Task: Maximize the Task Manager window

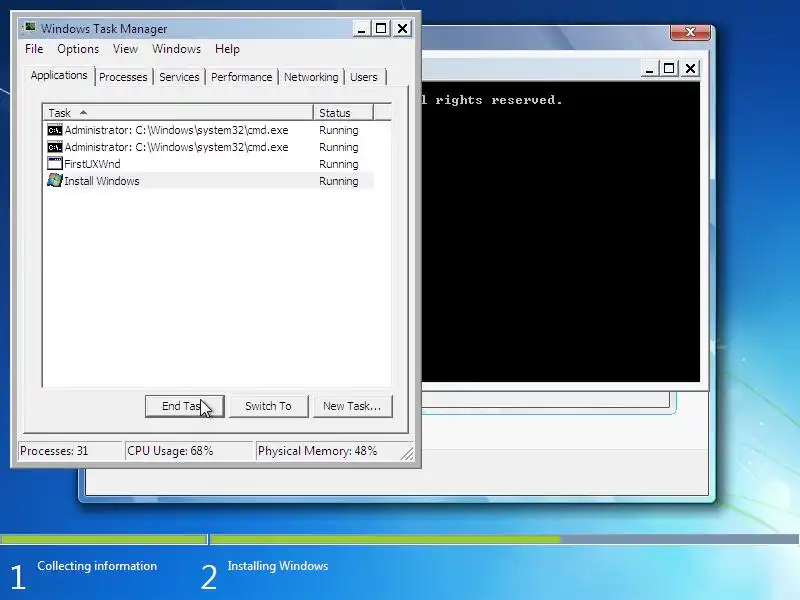Action: tap(381, 29)
